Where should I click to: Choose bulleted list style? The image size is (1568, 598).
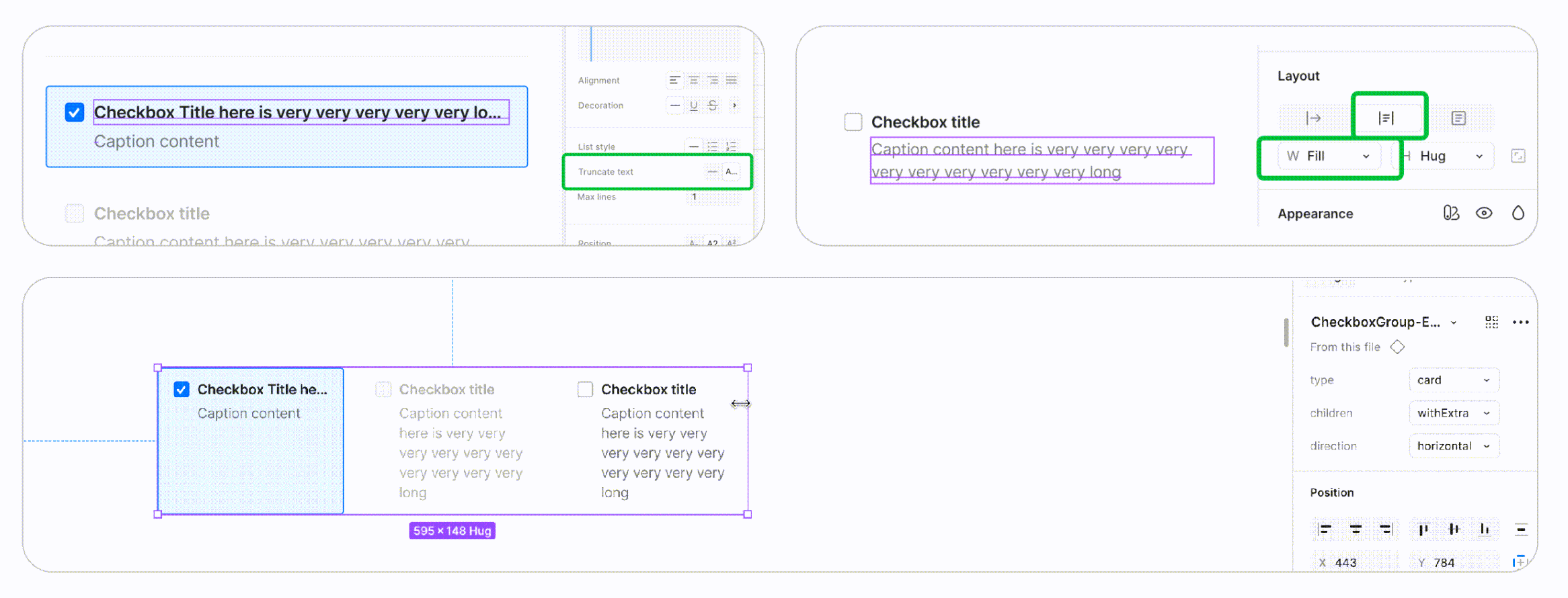coord(713,146)
